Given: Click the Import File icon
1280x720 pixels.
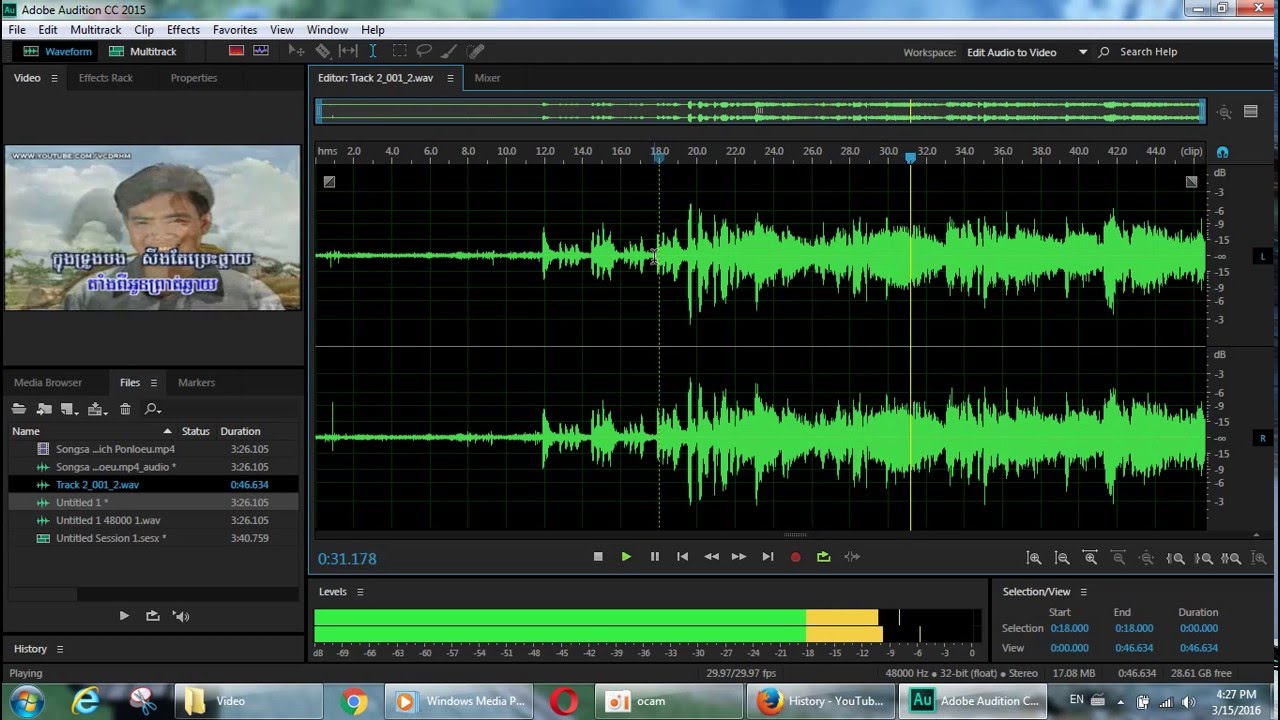Looking at the screenshot, I should 44,409.
